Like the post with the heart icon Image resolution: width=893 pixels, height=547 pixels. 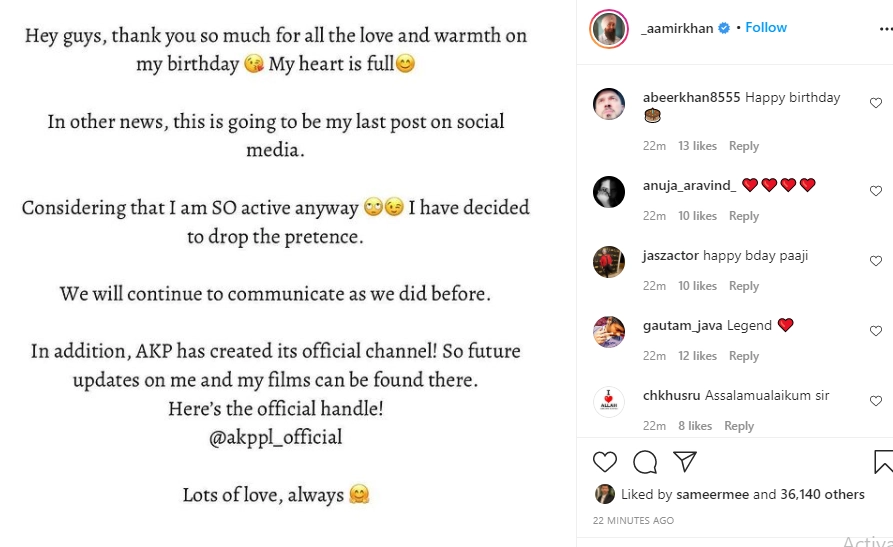click(605, 461)
